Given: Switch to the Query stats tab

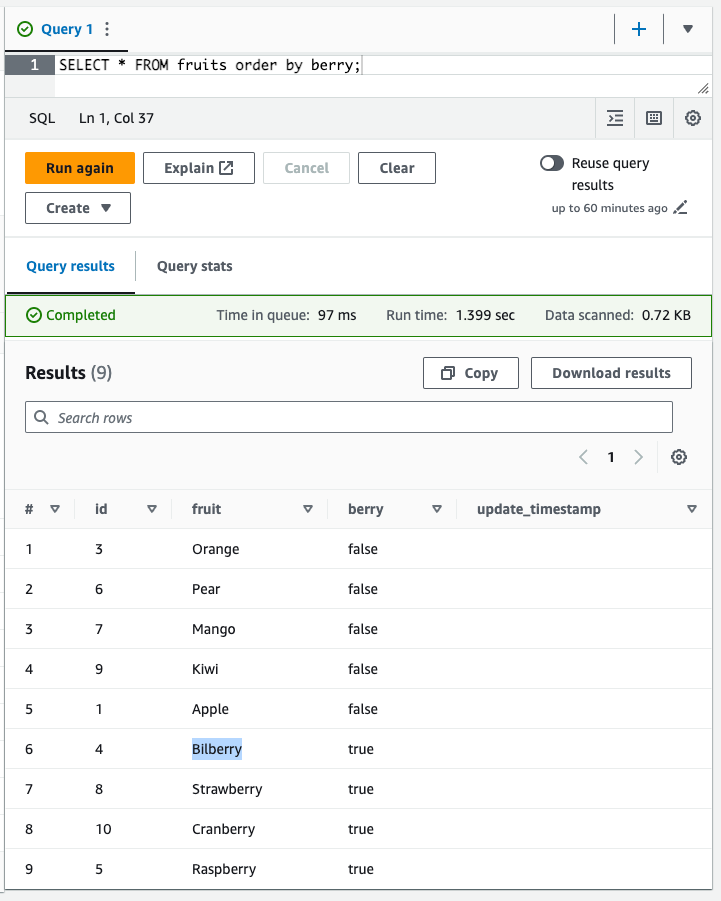Looking at the screenshot, I should pyautogui.click(x=194, y=266).
